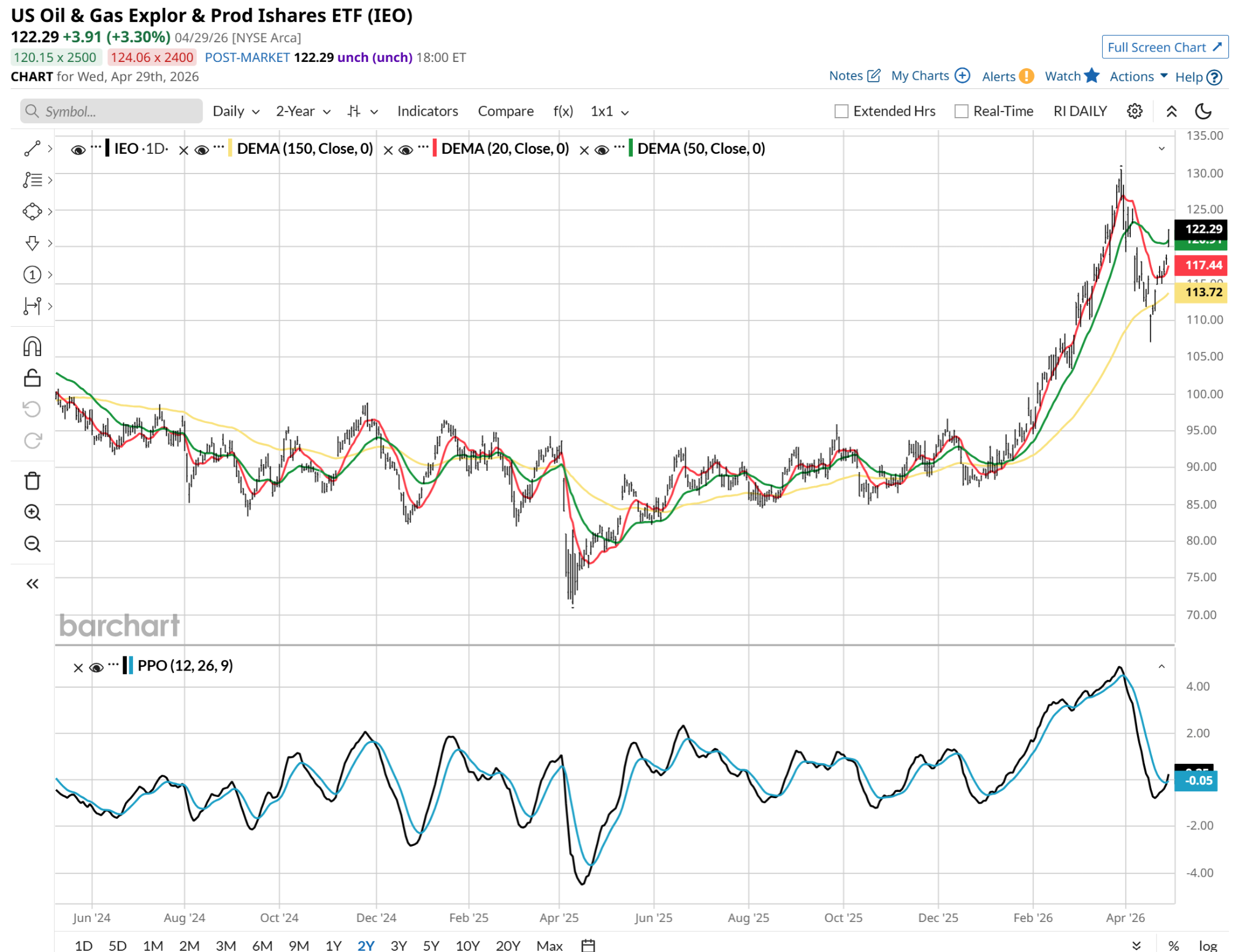Open the My Charts link

pyautogui.click(x=930, y=75)
